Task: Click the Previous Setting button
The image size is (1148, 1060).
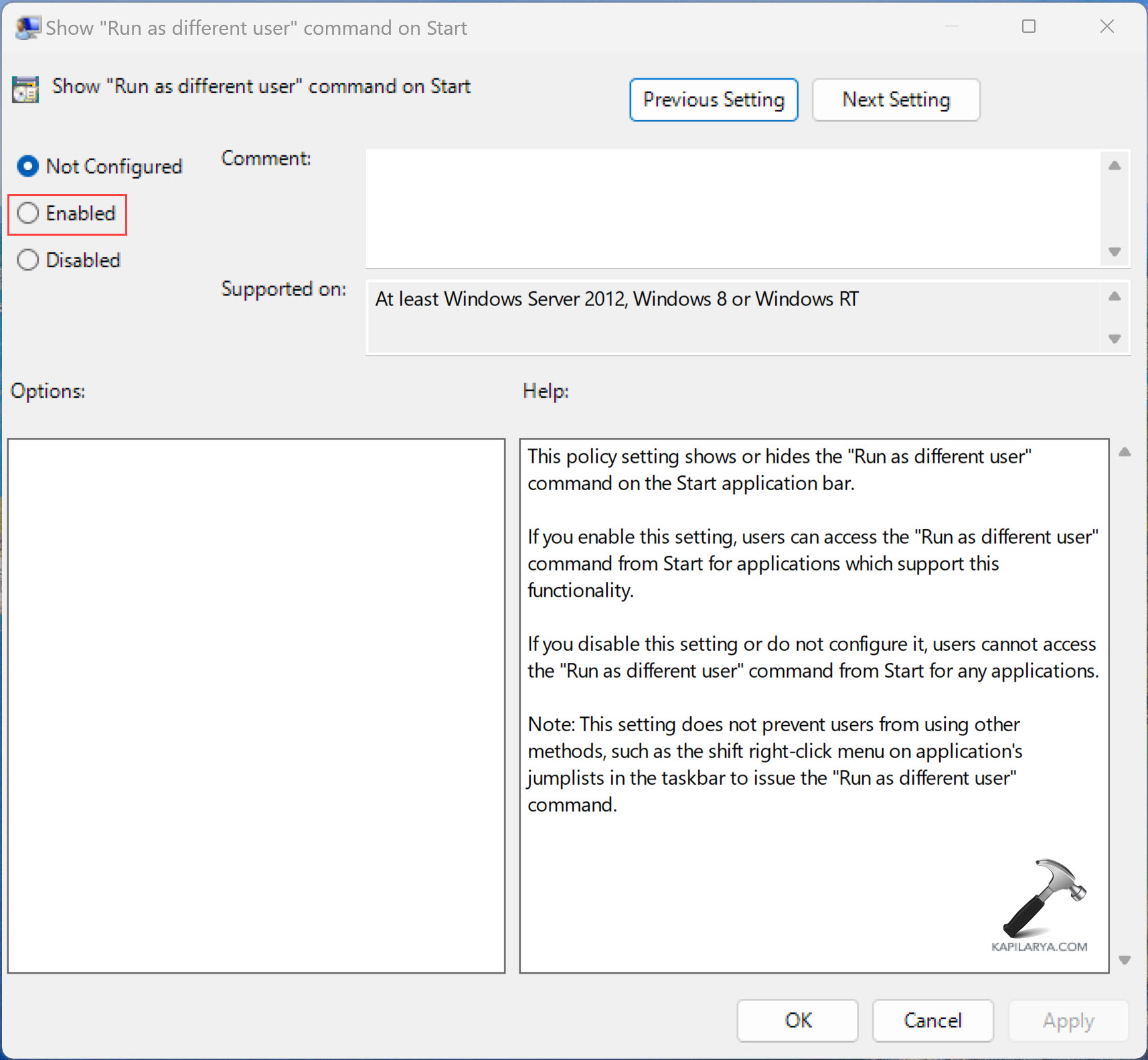Action: coord(713,100)
